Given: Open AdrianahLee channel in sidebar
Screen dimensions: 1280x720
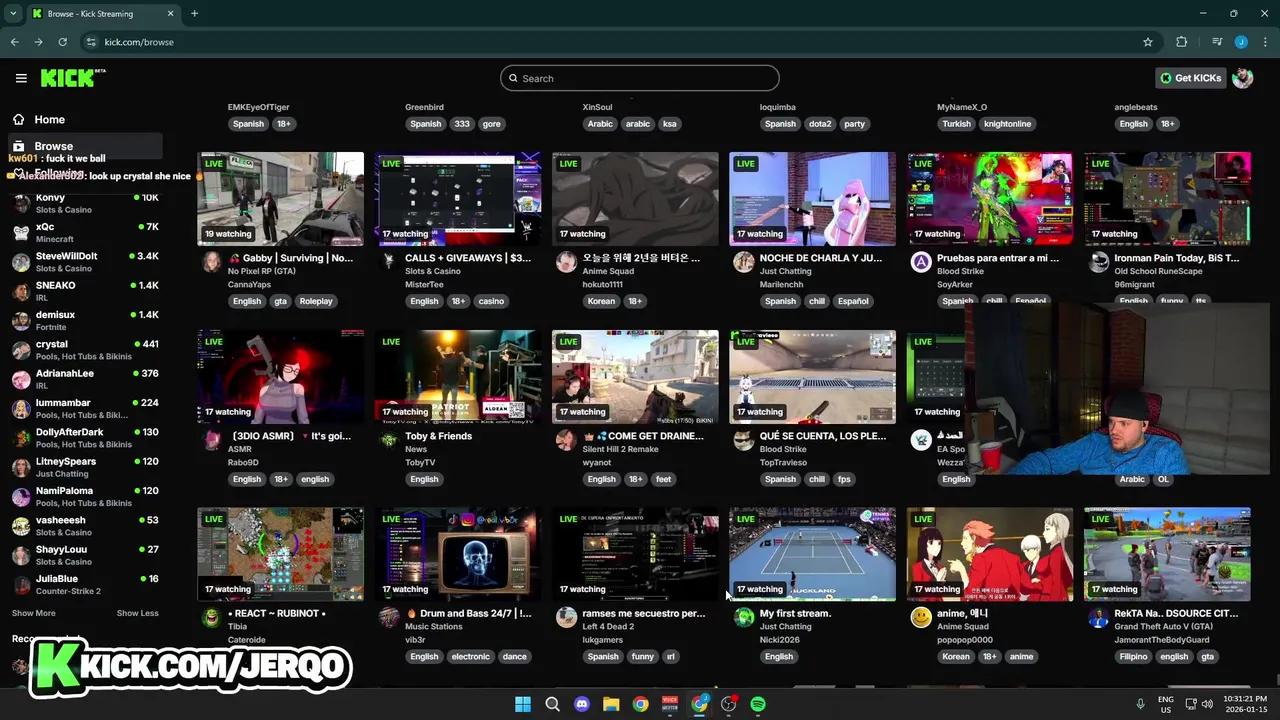Looking at the screenshot, I should pos(85,379).
